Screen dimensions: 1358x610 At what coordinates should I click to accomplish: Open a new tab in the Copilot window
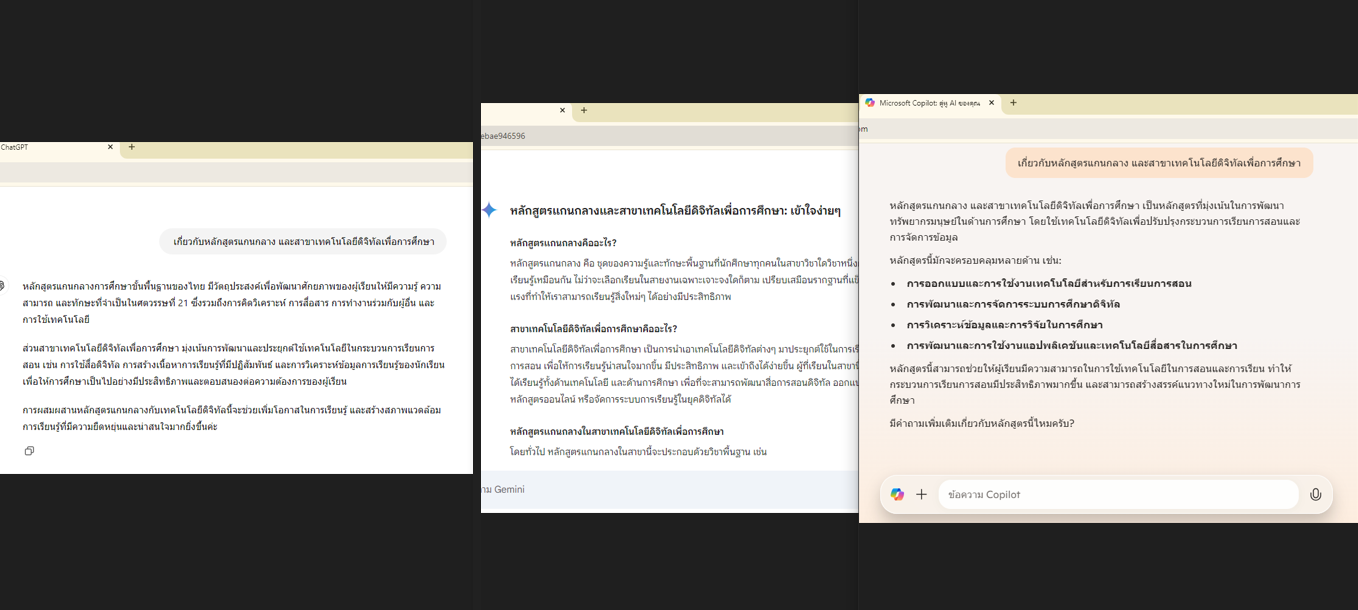coord(1013,103)
